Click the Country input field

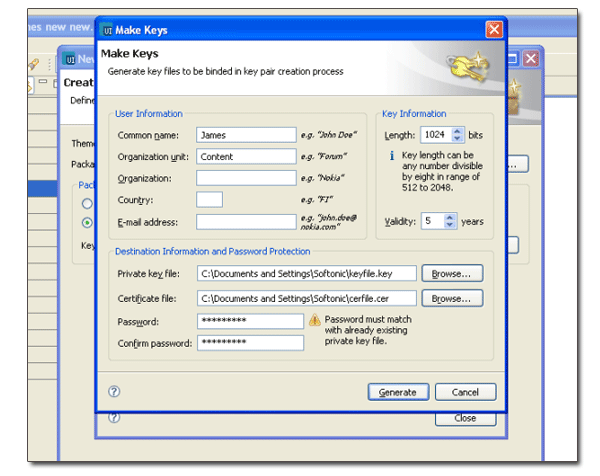209,199
